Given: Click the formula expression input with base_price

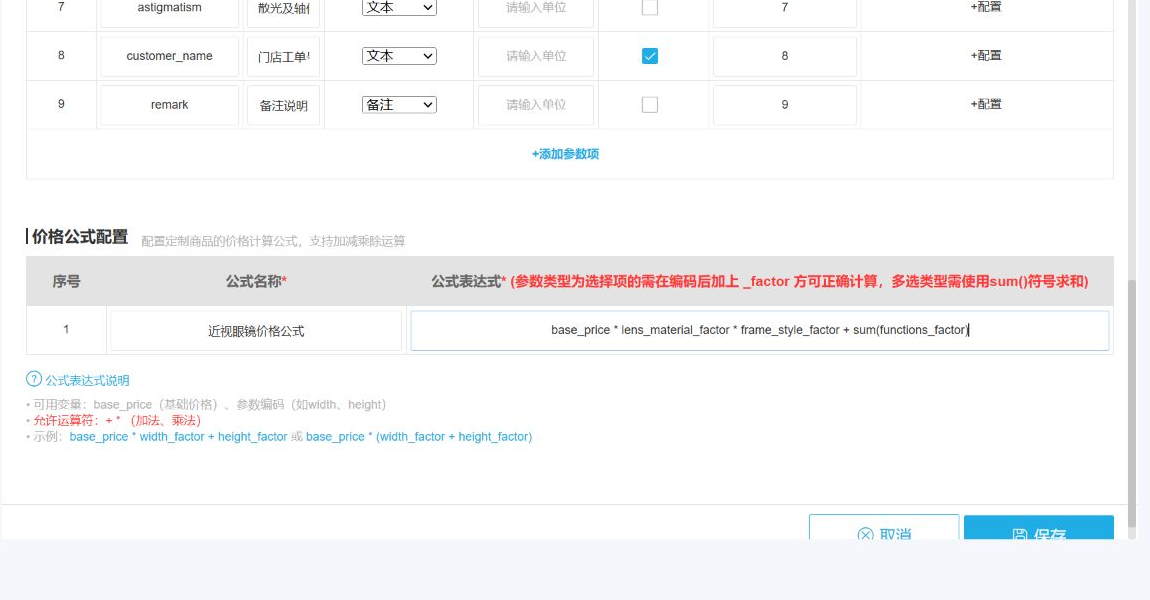Looking at the screenshot, I should [x=760, y=331].
